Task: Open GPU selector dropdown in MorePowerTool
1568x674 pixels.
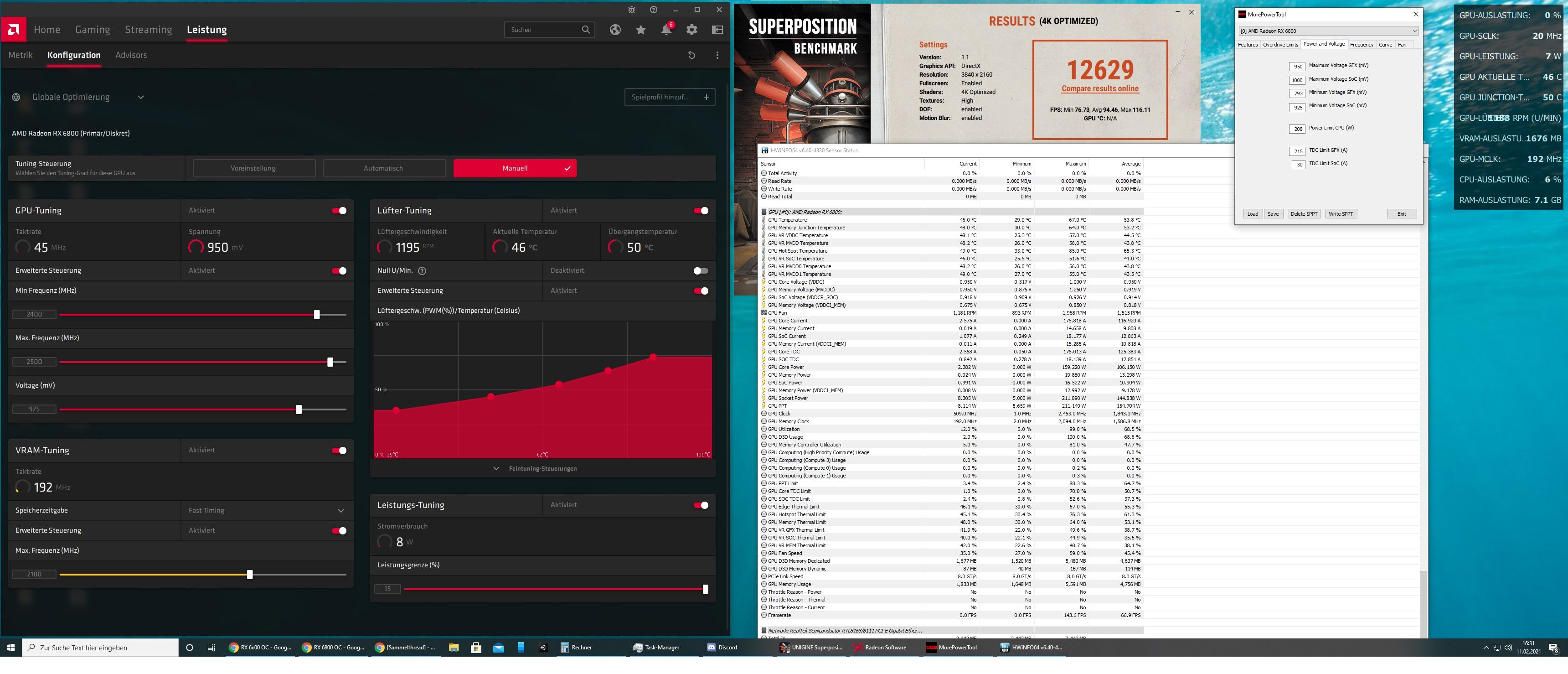Action: point(1328,31)
